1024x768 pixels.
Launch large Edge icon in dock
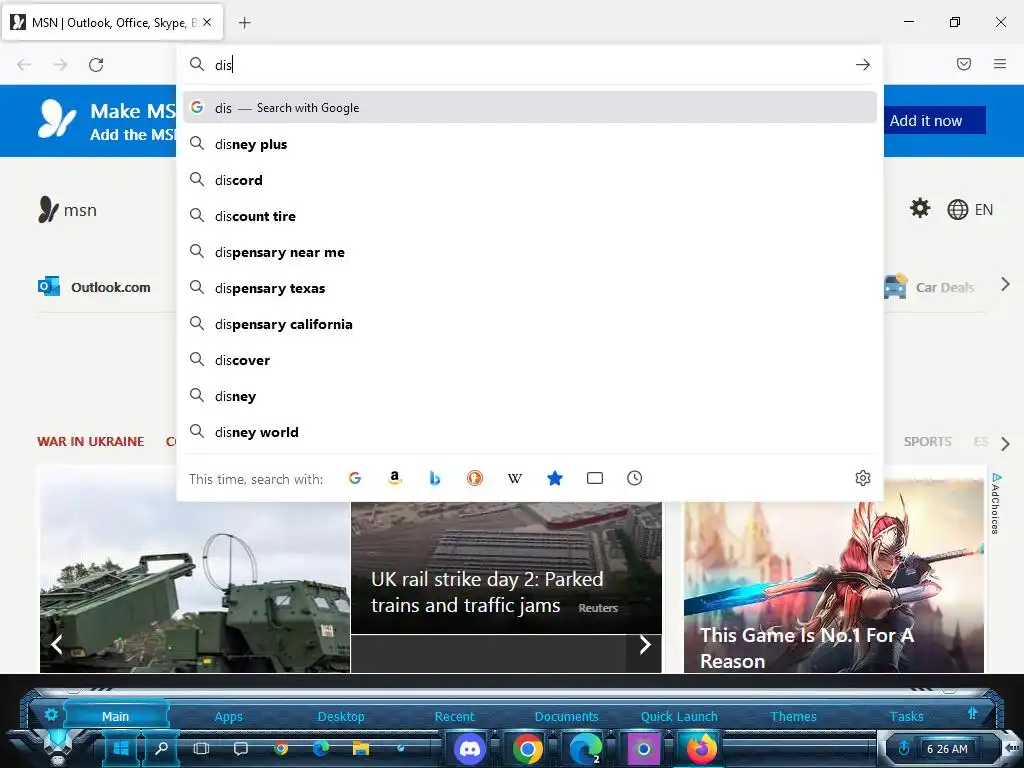(586, 748)
